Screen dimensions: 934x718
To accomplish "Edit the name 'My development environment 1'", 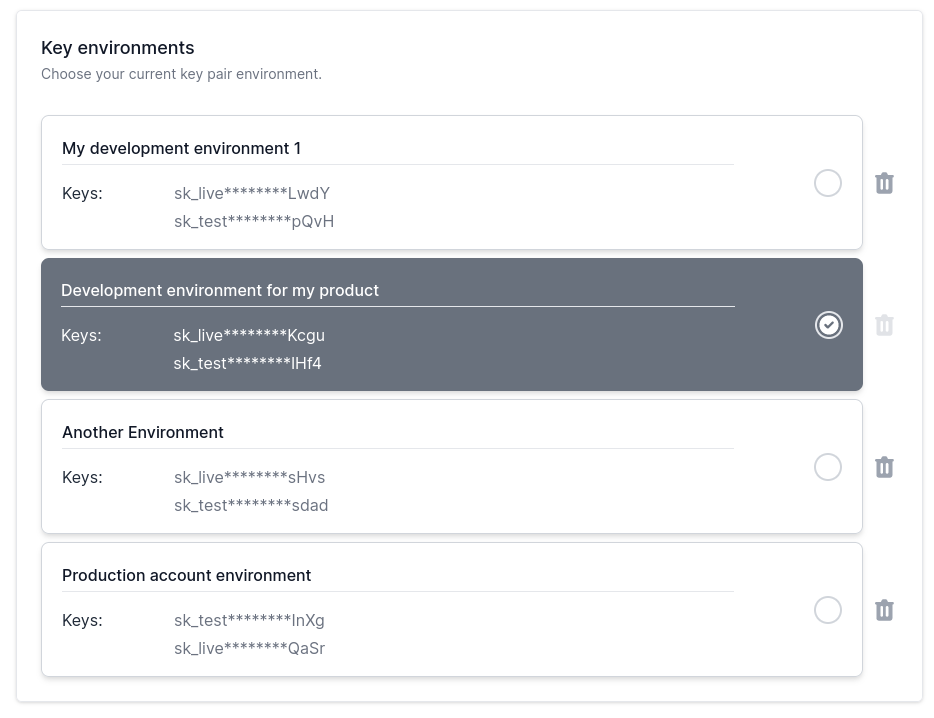I will tap(181, 148).
